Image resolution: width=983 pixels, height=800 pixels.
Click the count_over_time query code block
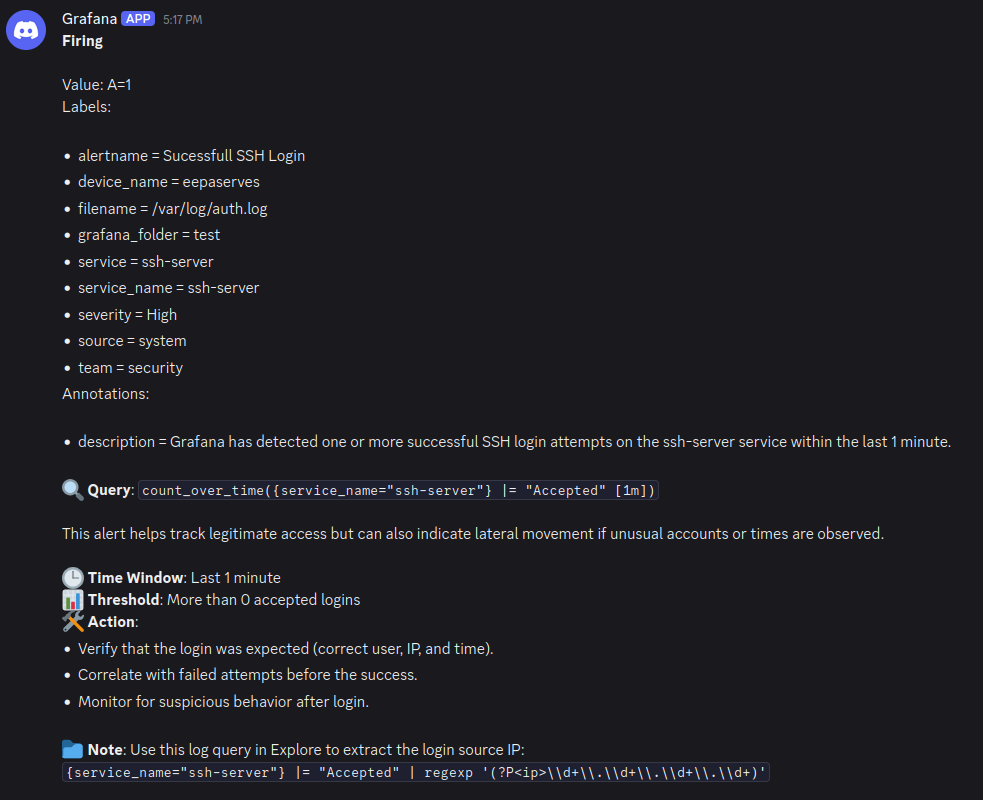[398, 490]
